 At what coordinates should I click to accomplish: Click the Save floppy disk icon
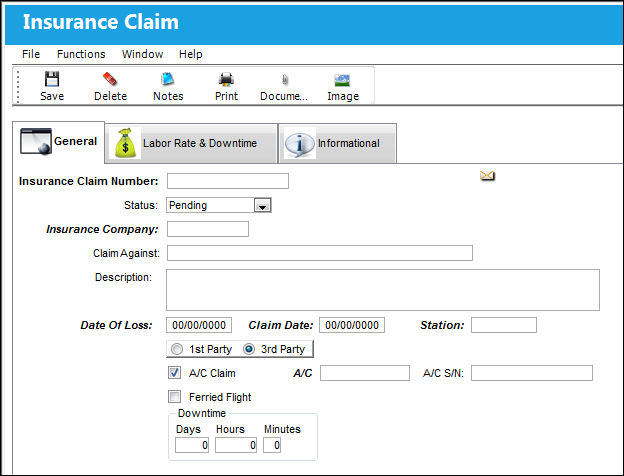[52, 79]
